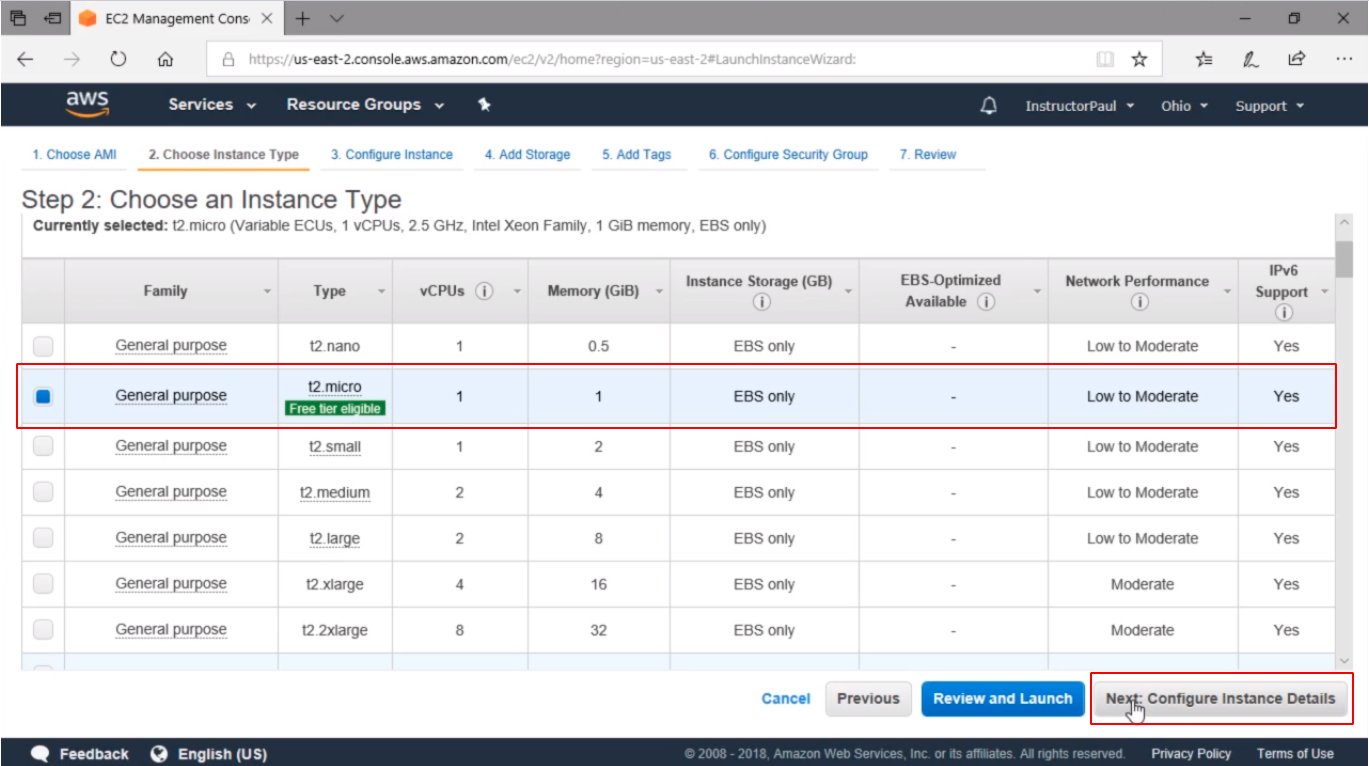
Task: Click the share page icon
Action: (1297, 59)
